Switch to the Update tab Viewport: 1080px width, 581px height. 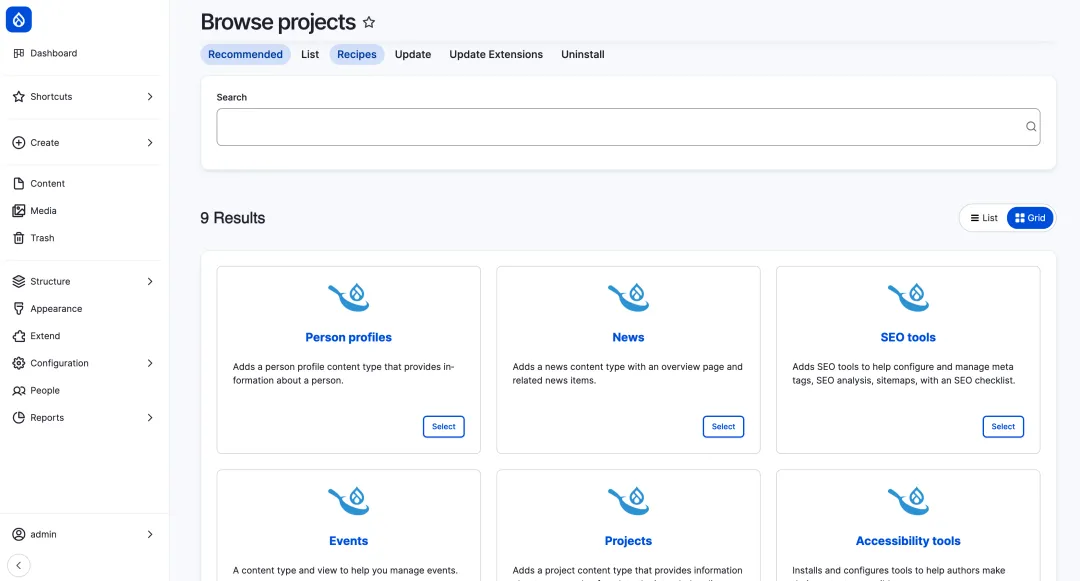(x=412, y=54)
